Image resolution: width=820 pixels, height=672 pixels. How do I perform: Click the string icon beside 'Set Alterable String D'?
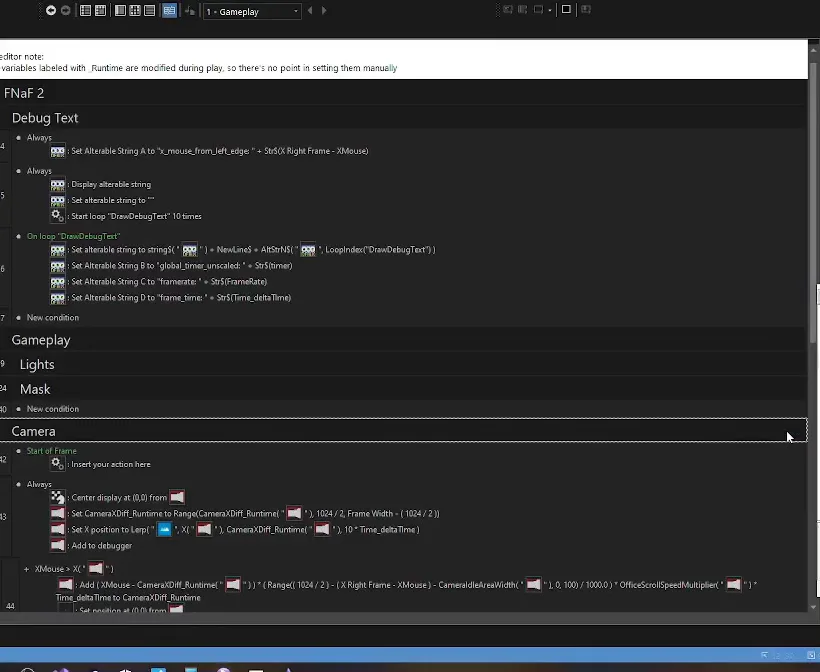click(58, 298)
